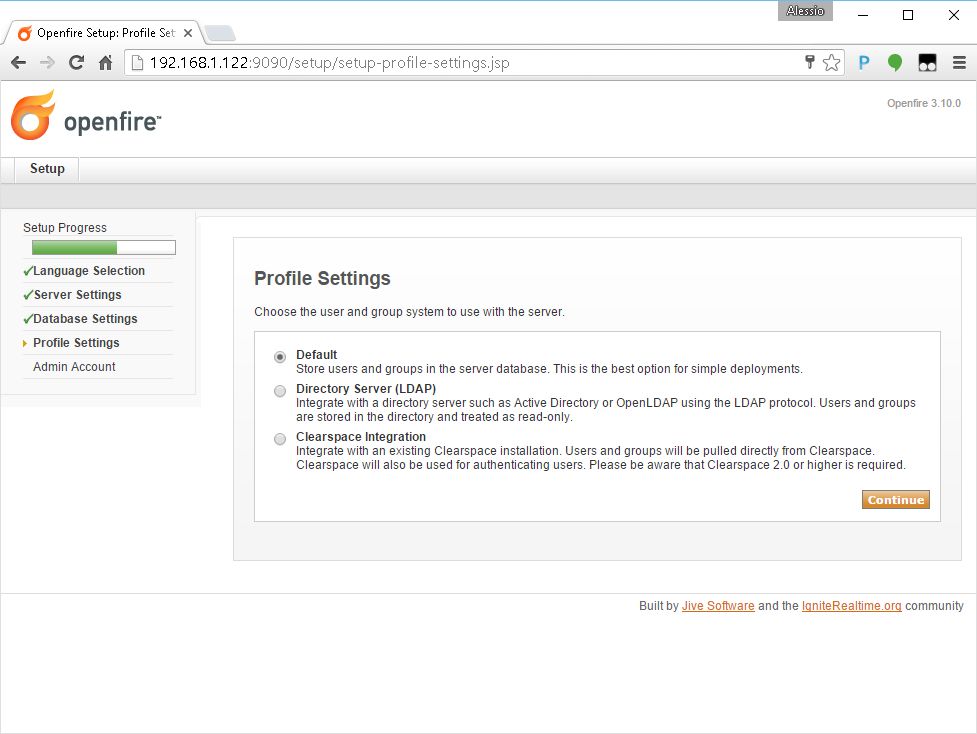Image resolution: width=977 pixels, height=734 pixels.
Task: Click the green circle extension icon
Action: tap(895, 63)
